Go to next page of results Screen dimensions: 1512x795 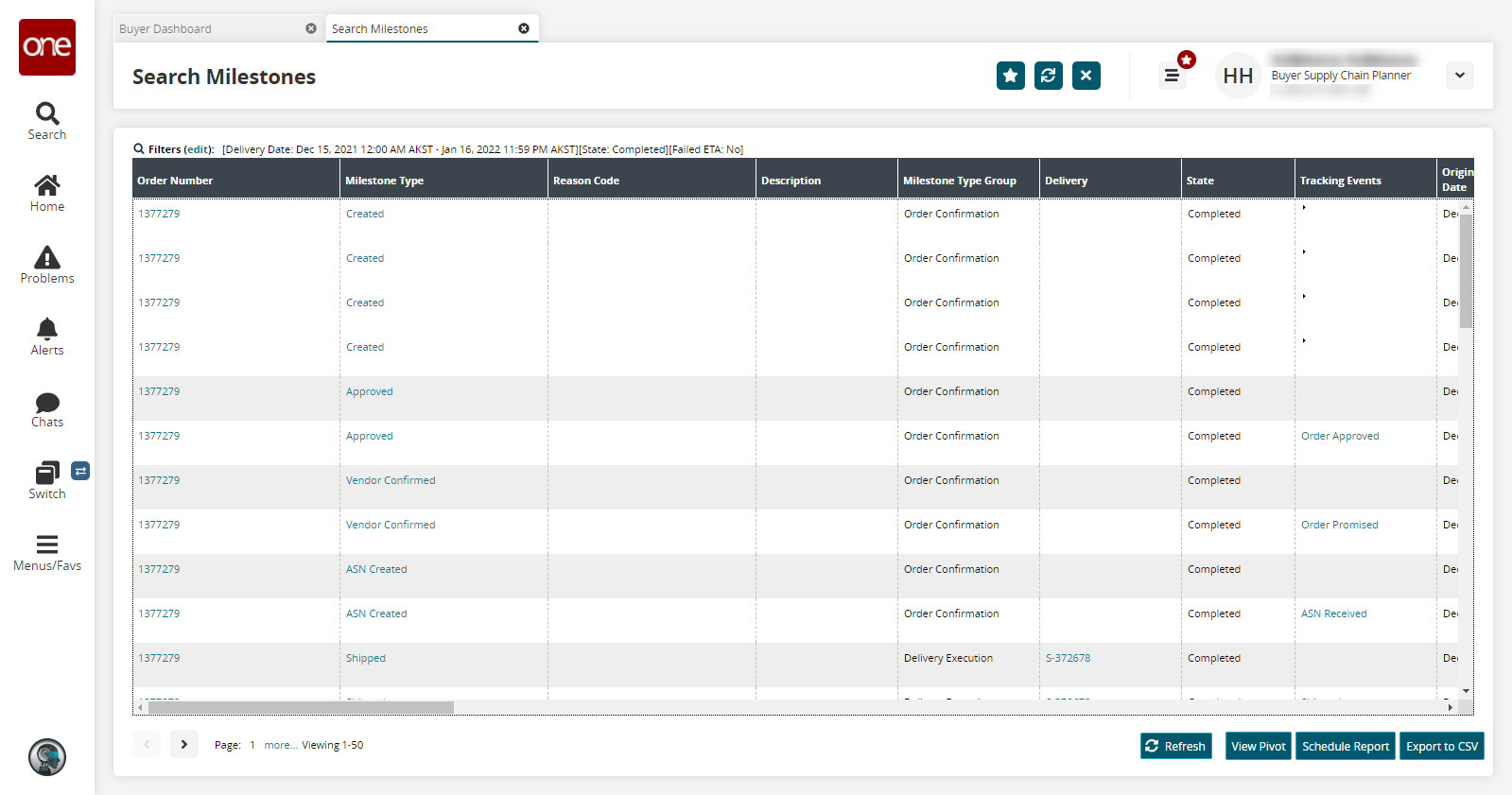coord(184,745)
